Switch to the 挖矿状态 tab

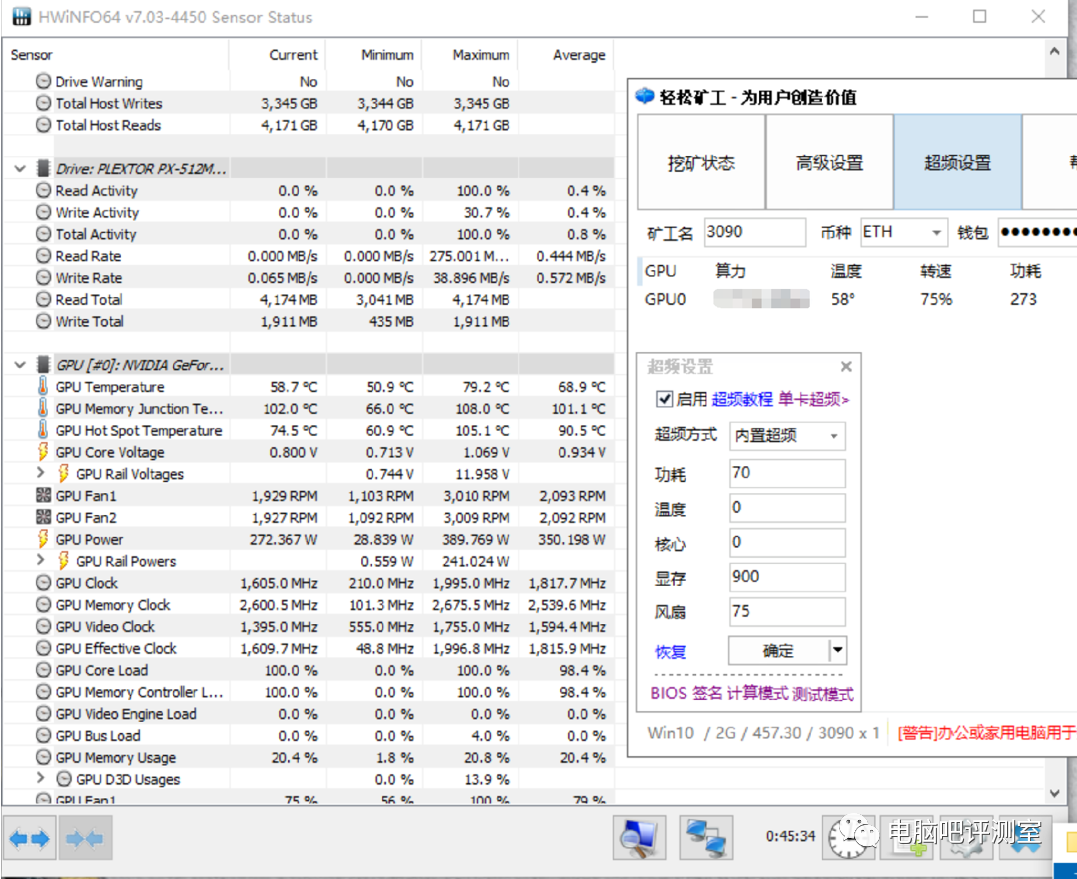tap(701, 162)
